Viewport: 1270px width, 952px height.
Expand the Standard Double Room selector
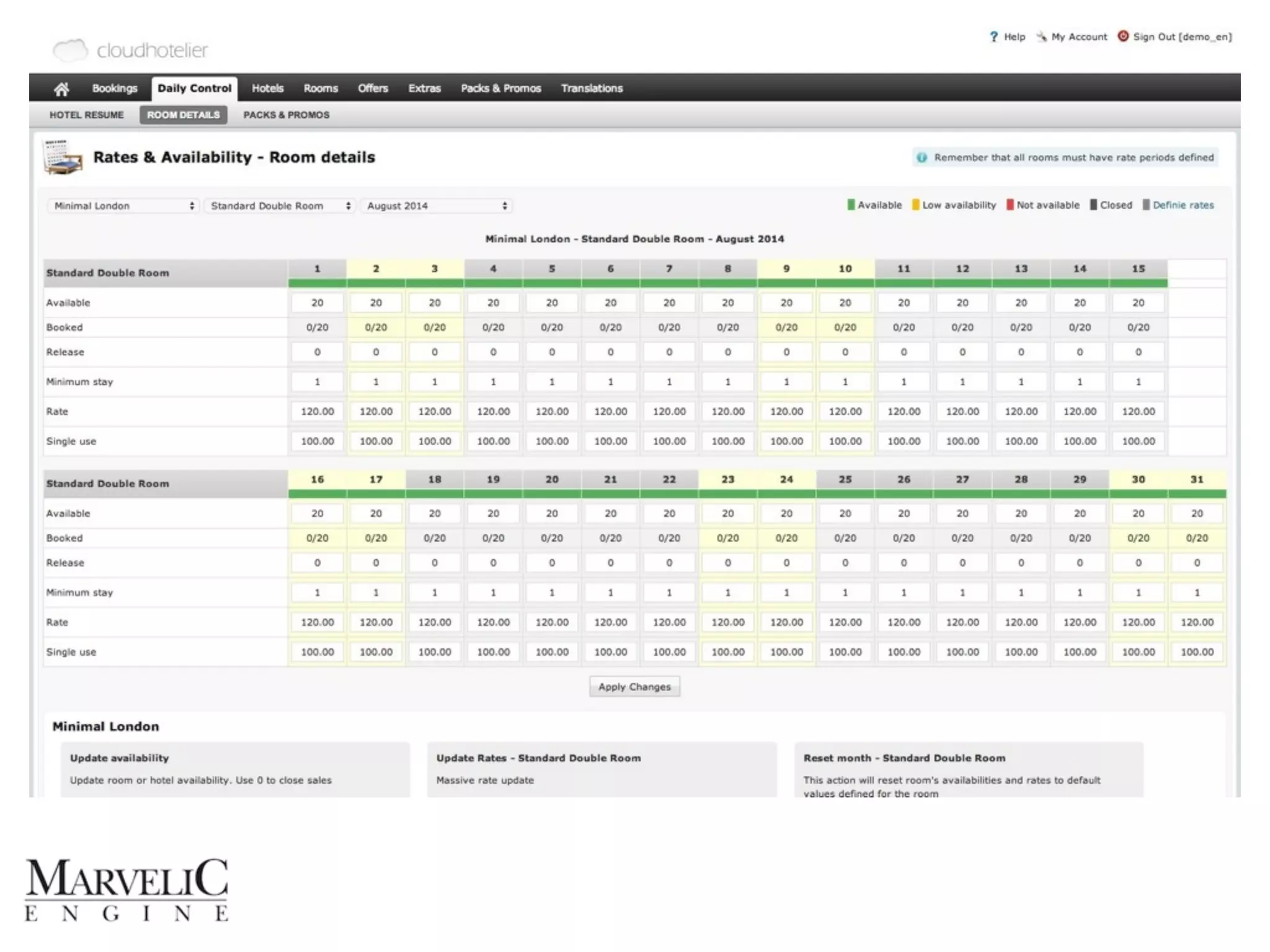[x=280, y=206]
